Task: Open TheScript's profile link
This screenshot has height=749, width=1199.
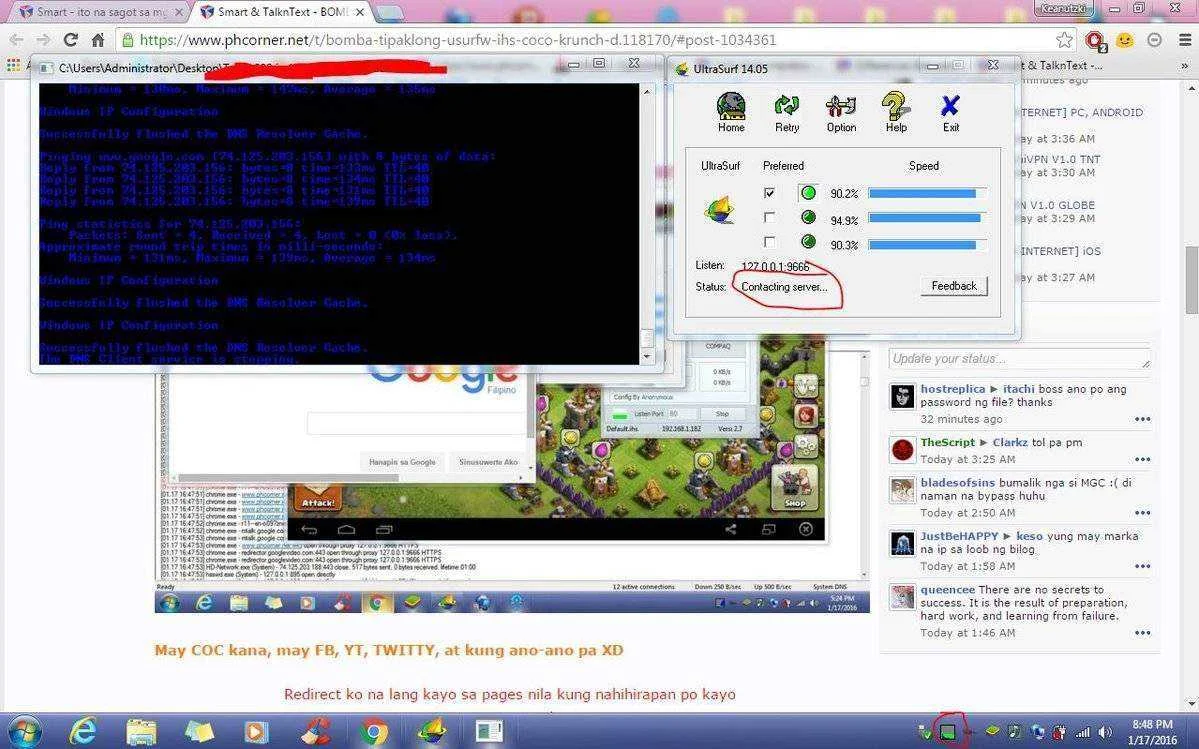Action: coord(947,443)
